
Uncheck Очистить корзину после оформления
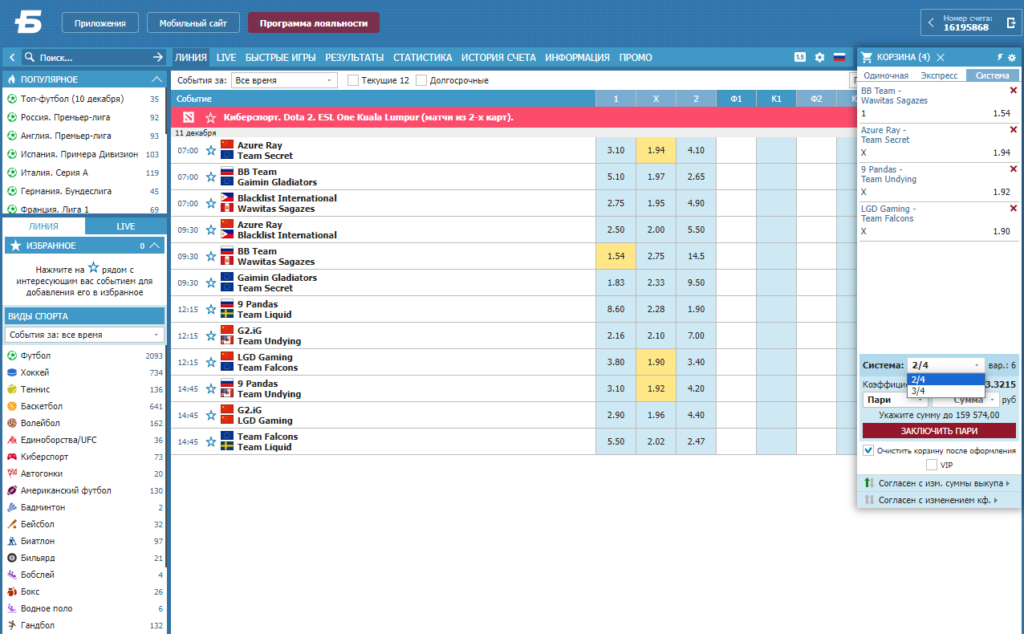(868, 451)
